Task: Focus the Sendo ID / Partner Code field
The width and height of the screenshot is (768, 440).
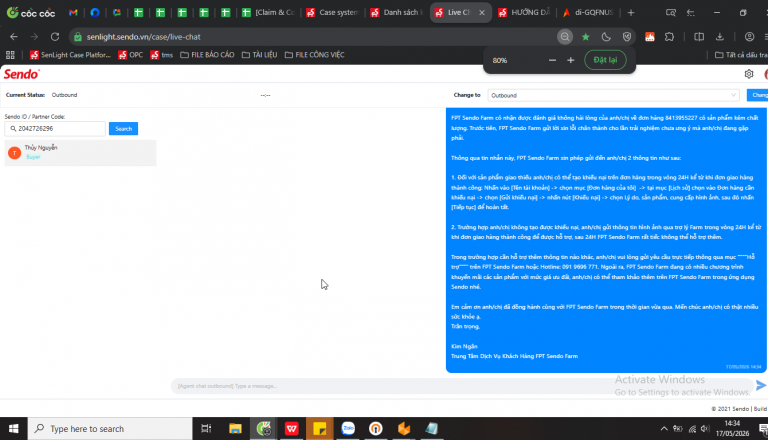Action: 55,129
